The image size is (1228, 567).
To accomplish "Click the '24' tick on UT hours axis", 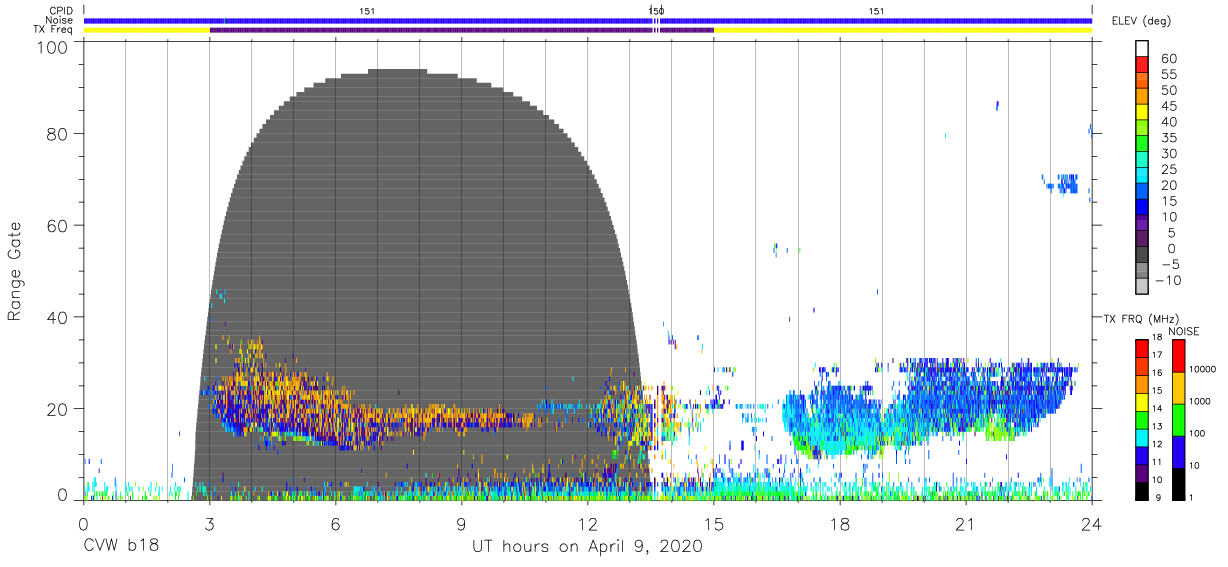I will click(1092, 525).
